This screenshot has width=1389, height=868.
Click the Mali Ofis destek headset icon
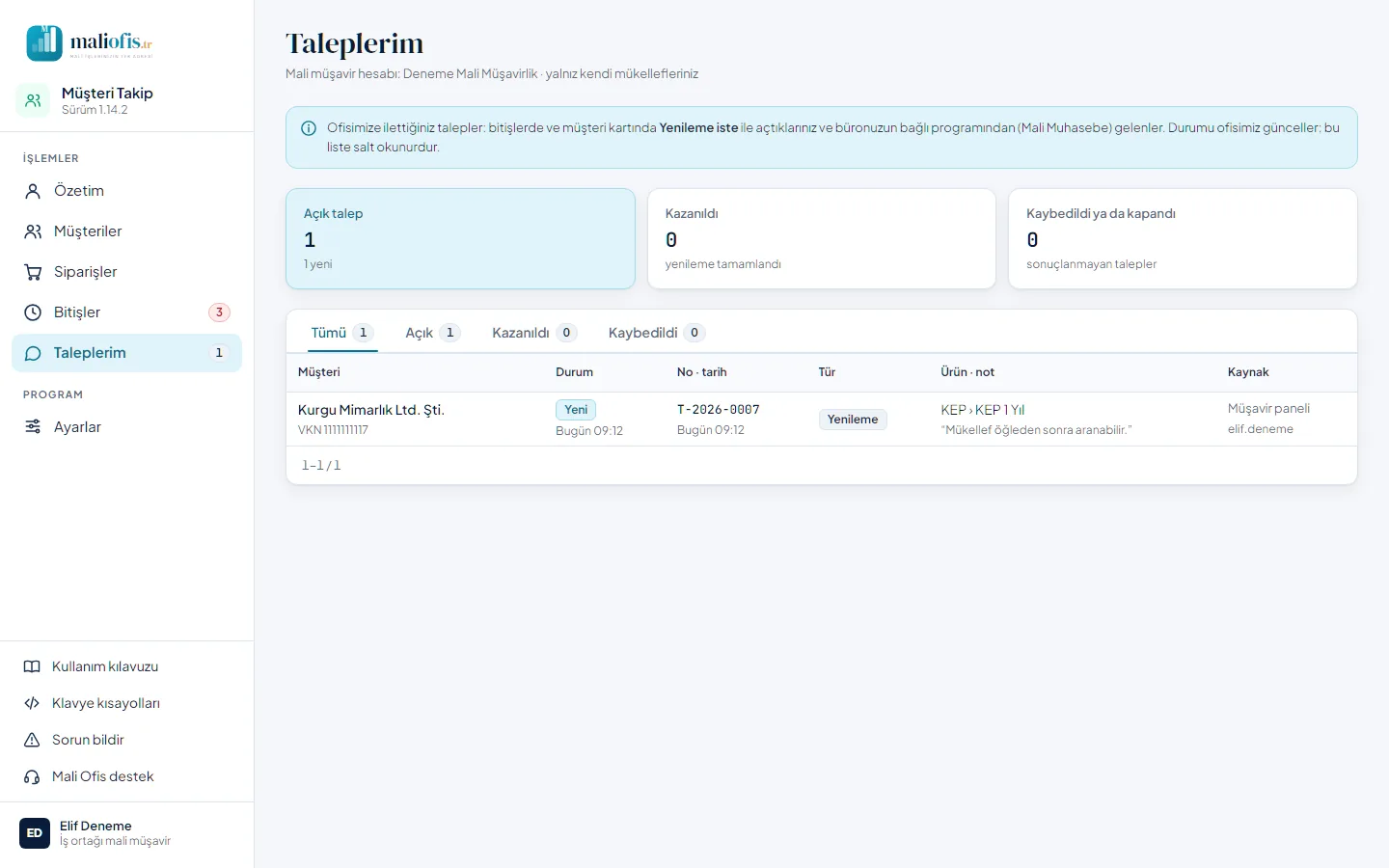pyautogui.click(x=32, y=776)
